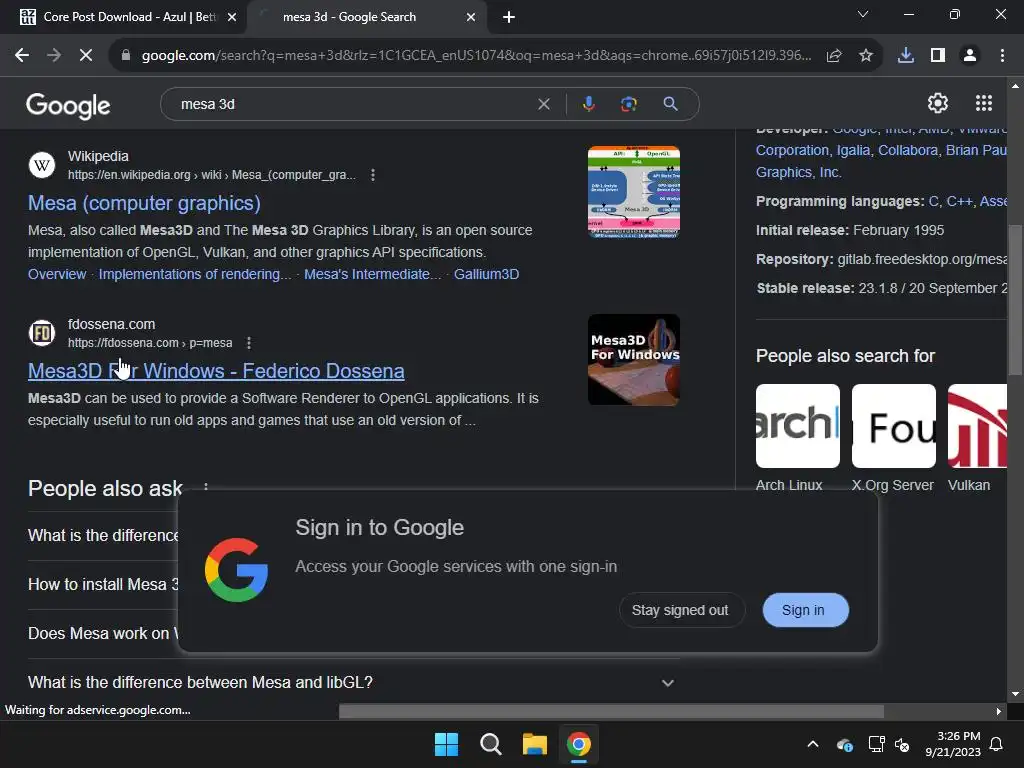Expand How to install Mesa question
The image size is (1024, 768).
(103, 584)
